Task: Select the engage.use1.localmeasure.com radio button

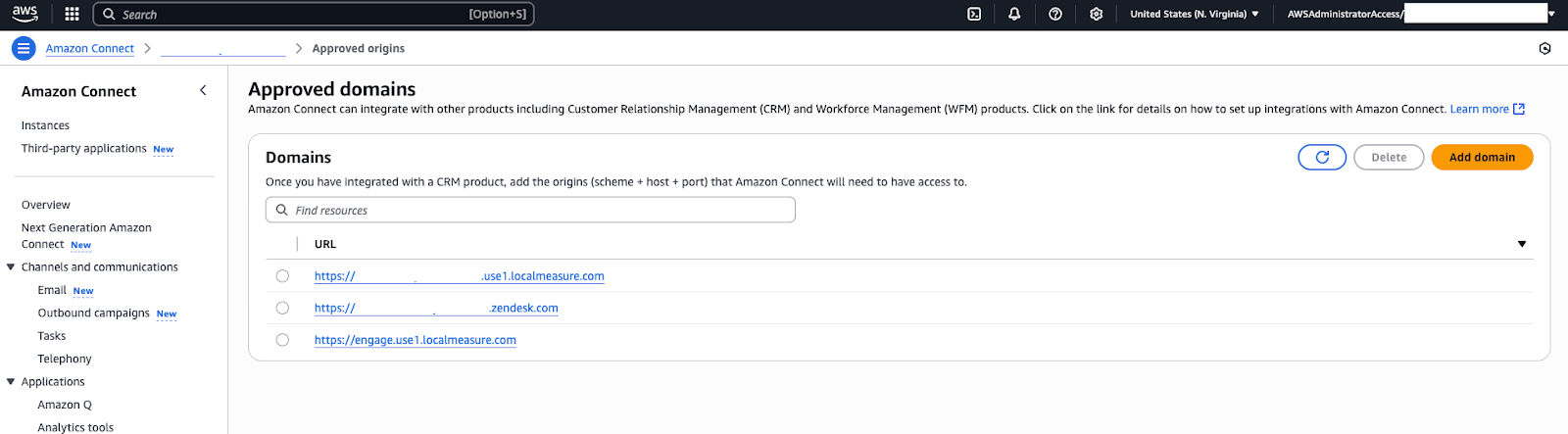Action: [282, 340]
